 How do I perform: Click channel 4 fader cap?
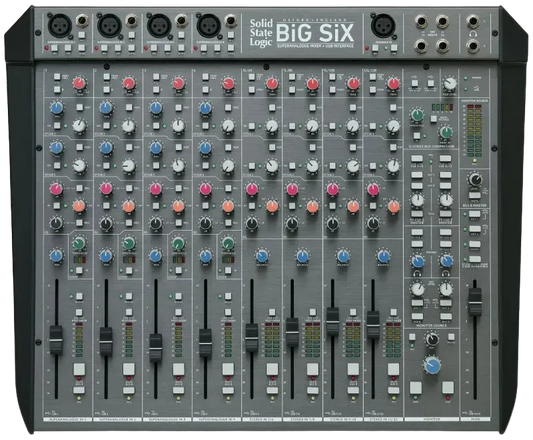(x=205, y=343)
